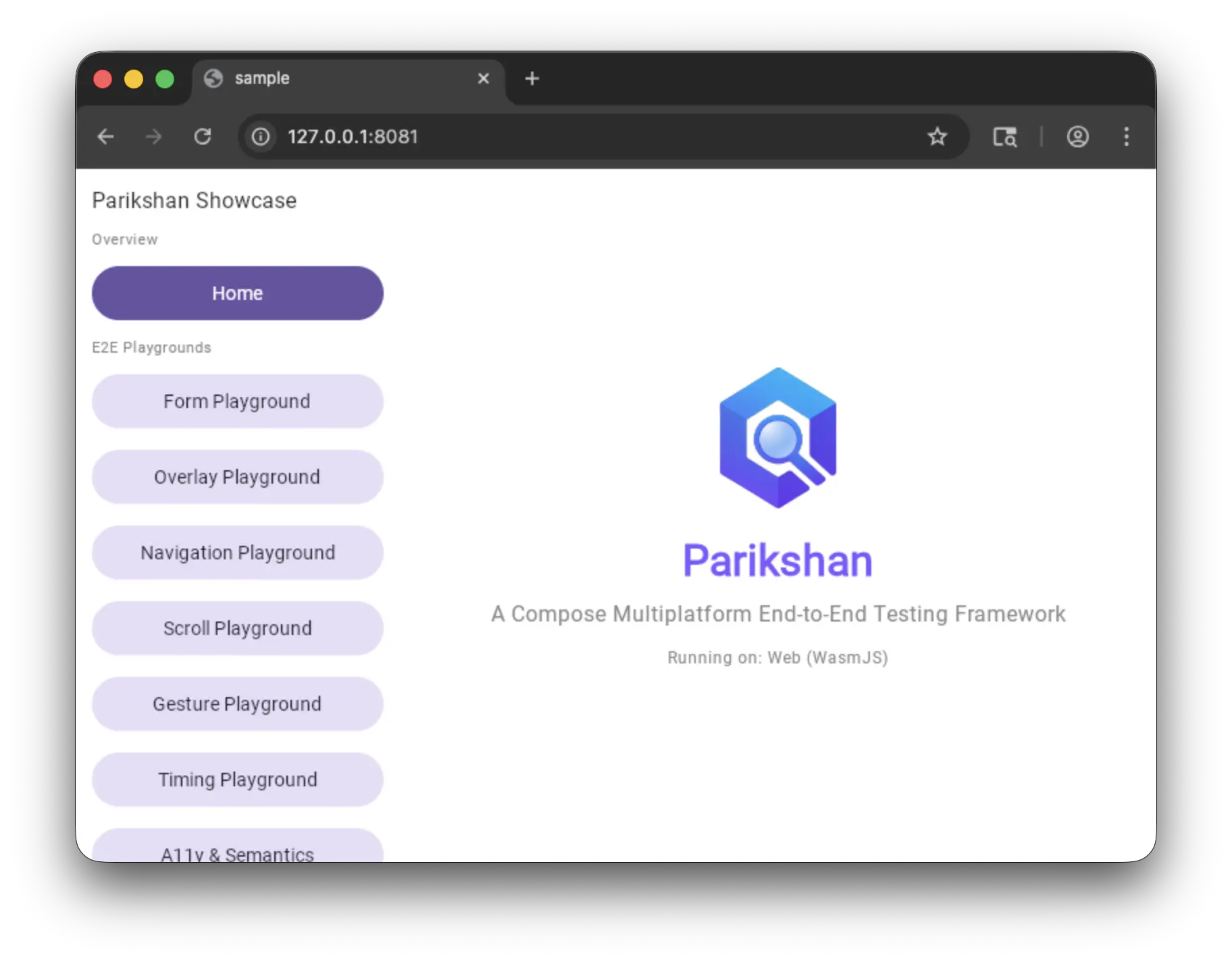Click the green maximize window button
The width and height of the screenshot is (1232, 962).
click(x=165, y=79)
